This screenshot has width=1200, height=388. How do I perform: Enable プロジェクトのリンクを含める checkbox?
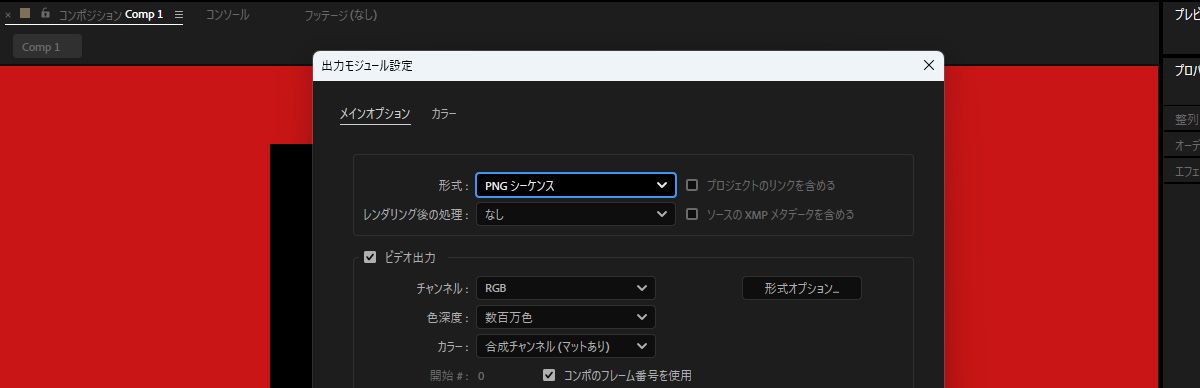[x=693, y=185]
